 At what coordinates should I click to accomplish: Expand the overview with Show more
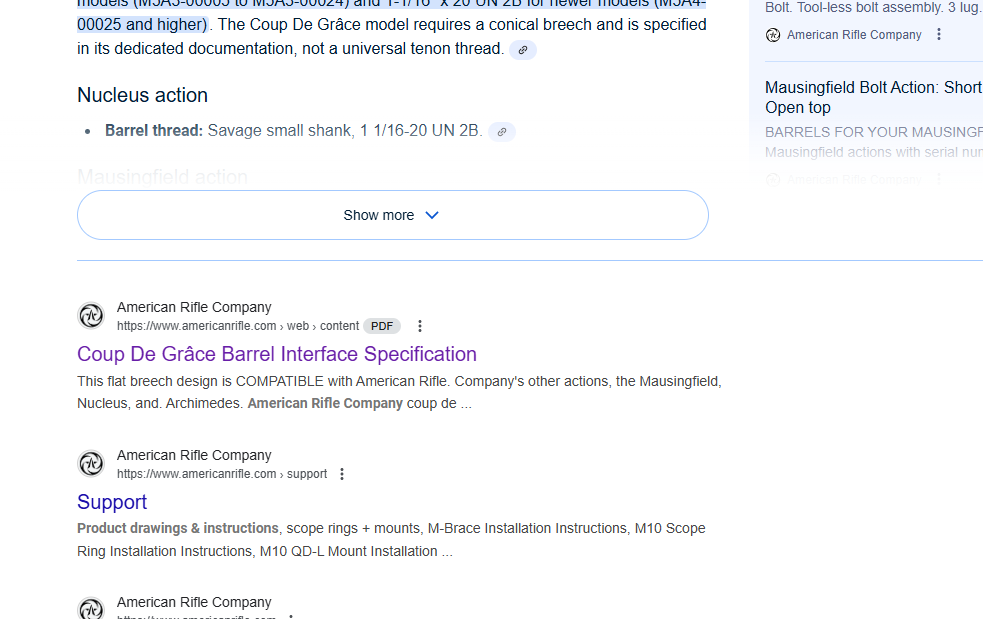[392, 215]
